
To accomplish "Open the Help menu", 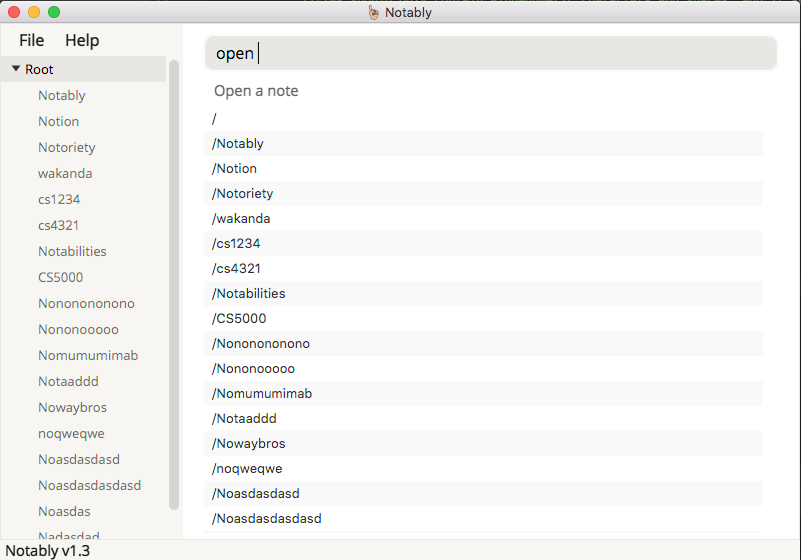I will pos(82,40).
